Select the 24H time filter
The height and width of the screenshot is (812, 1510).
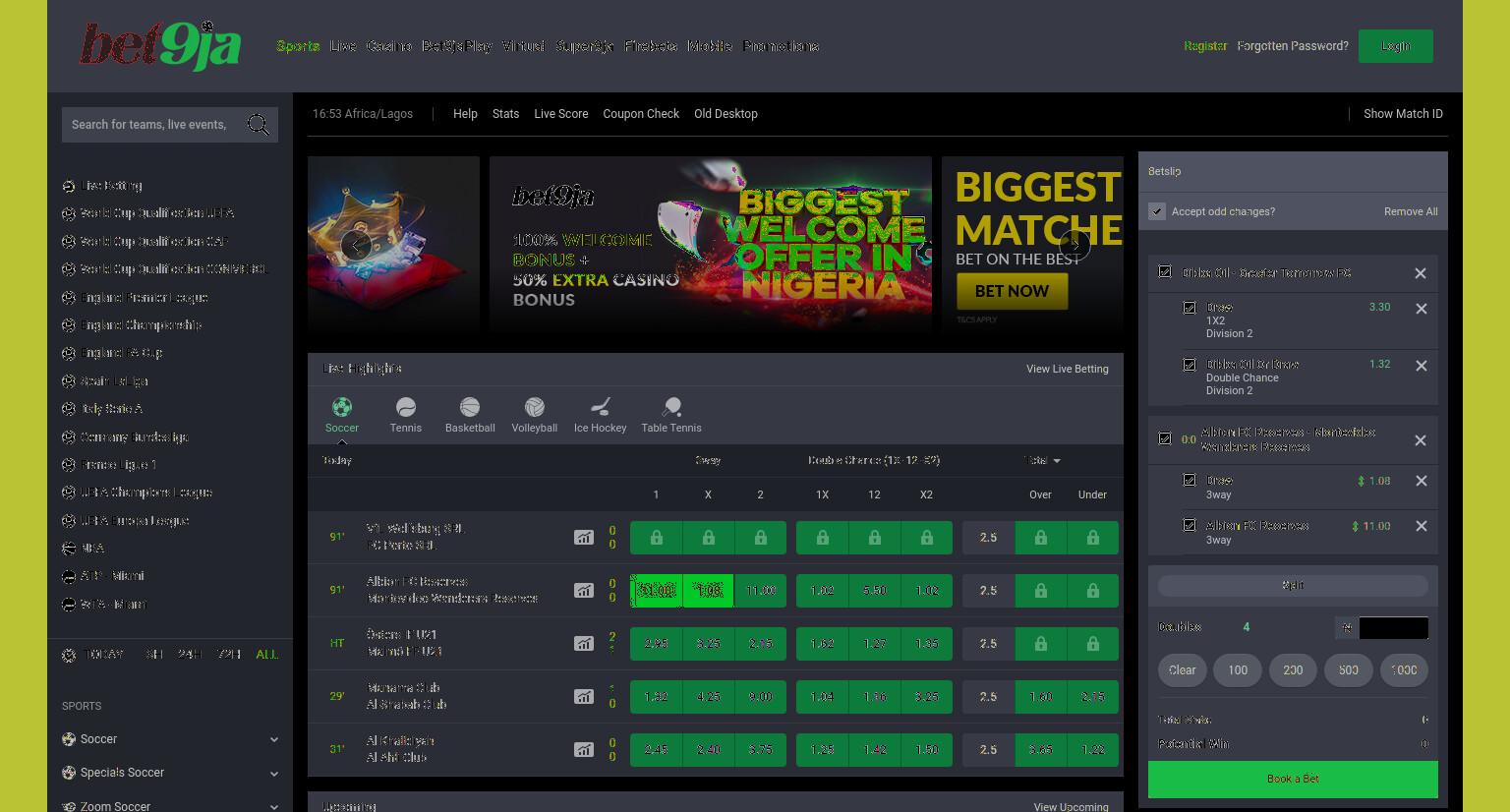[x=190, y=655]
